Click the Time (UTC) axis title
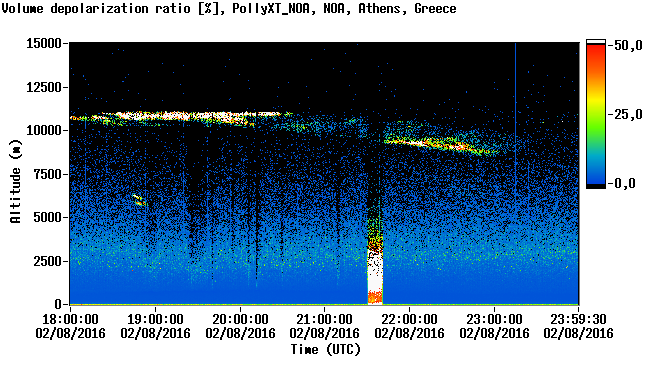The width and height of the screenshot is (665, 389). point(326,350)
